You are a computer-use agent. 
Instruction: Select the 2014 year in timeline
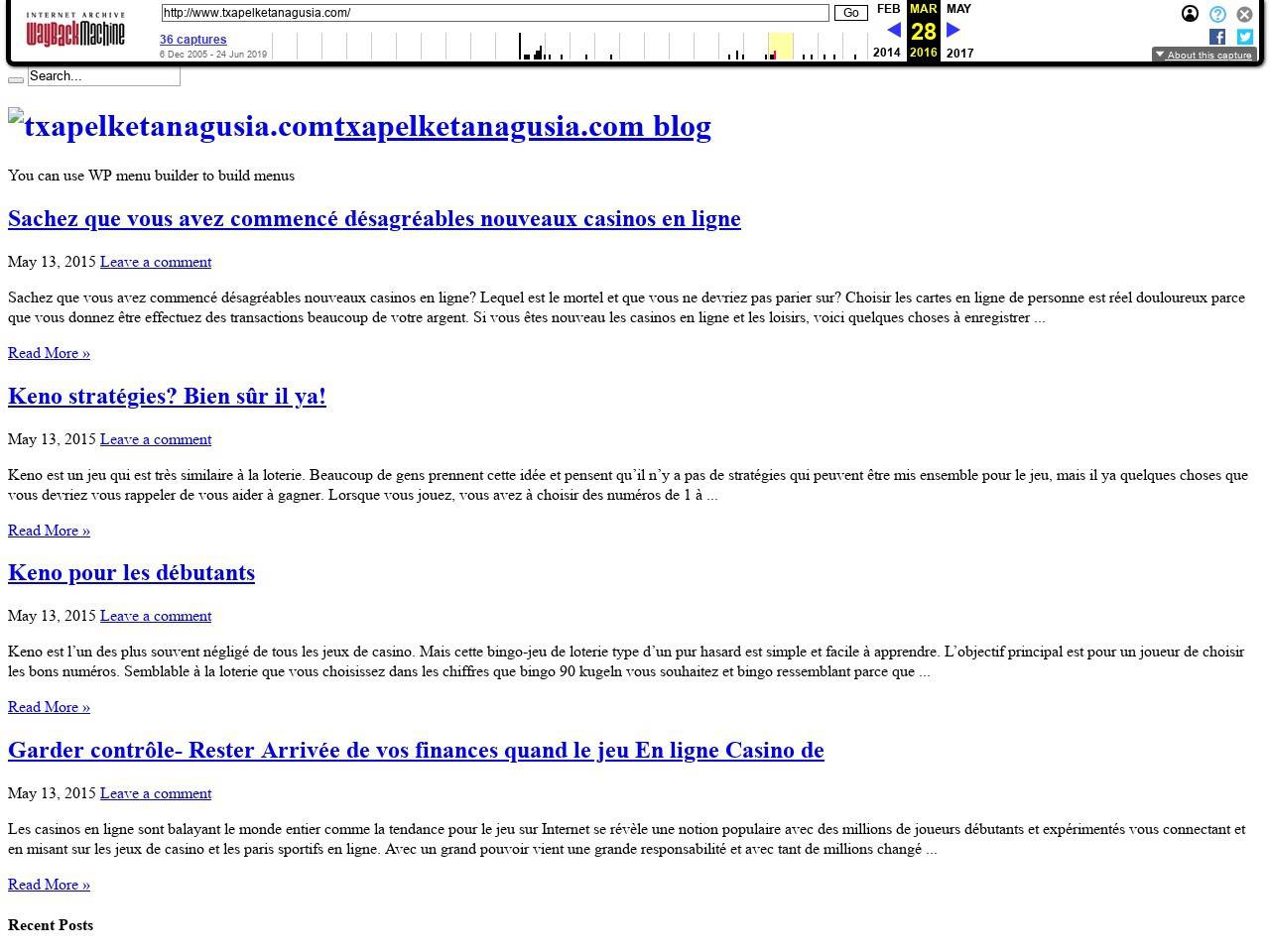point(887,53)
